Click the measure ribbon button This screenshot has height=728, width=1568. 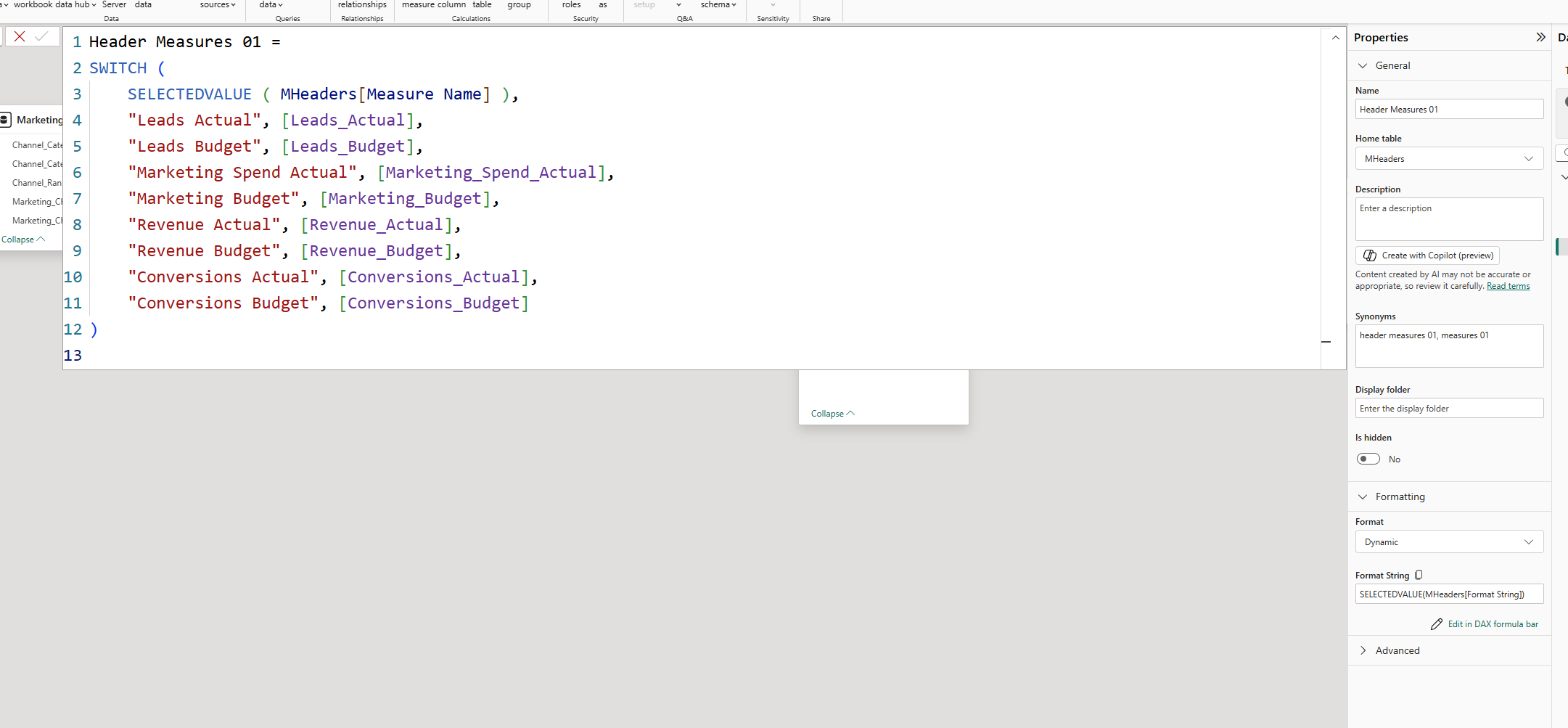point(418,4)
